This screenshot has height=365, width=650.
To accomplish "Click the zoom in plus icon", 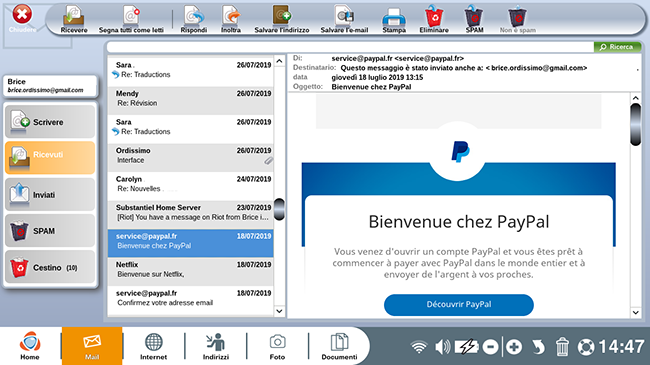I will 514,347.
